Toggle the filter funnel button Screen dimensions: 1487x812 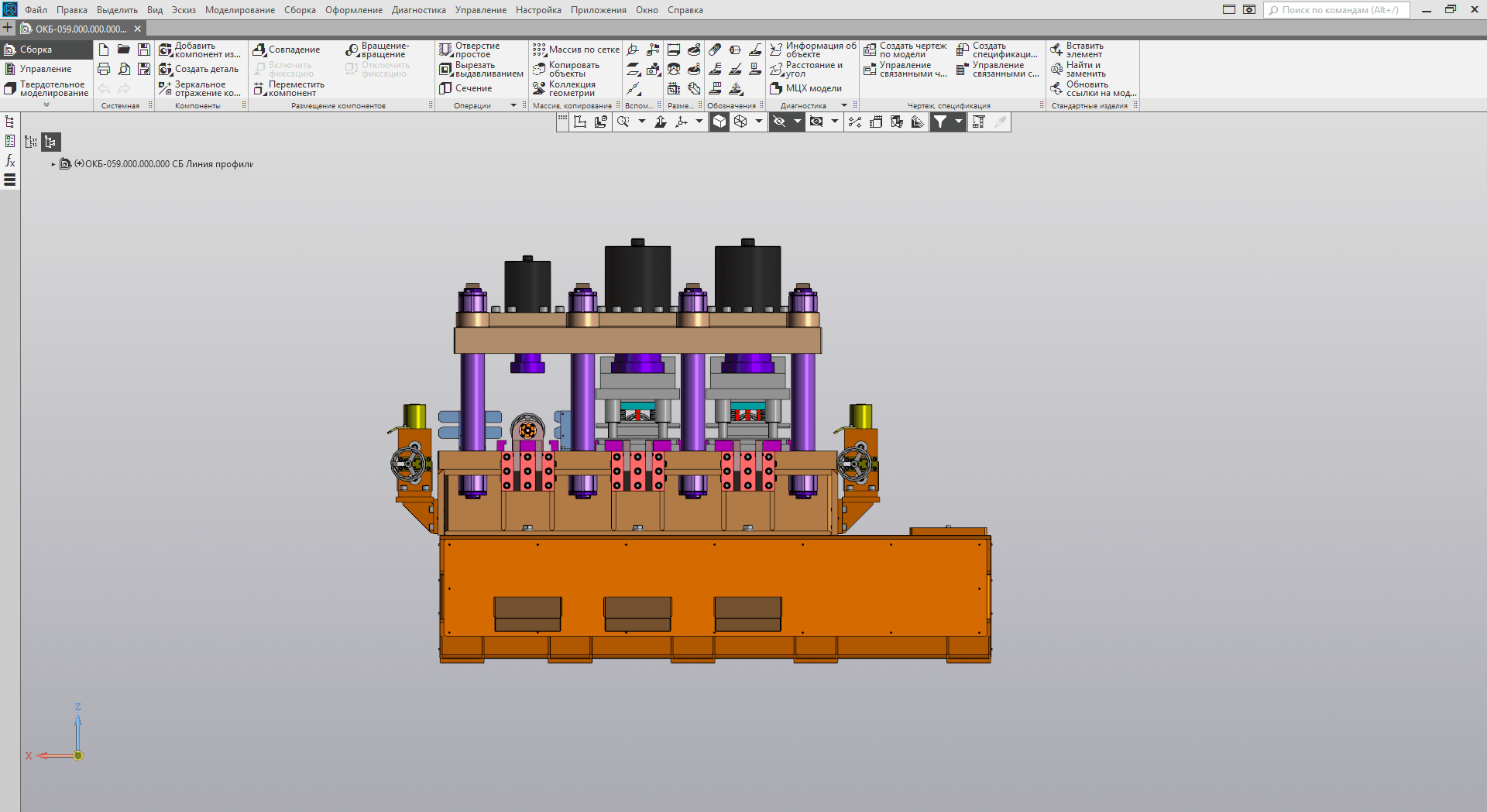click(x=939, y=122)
